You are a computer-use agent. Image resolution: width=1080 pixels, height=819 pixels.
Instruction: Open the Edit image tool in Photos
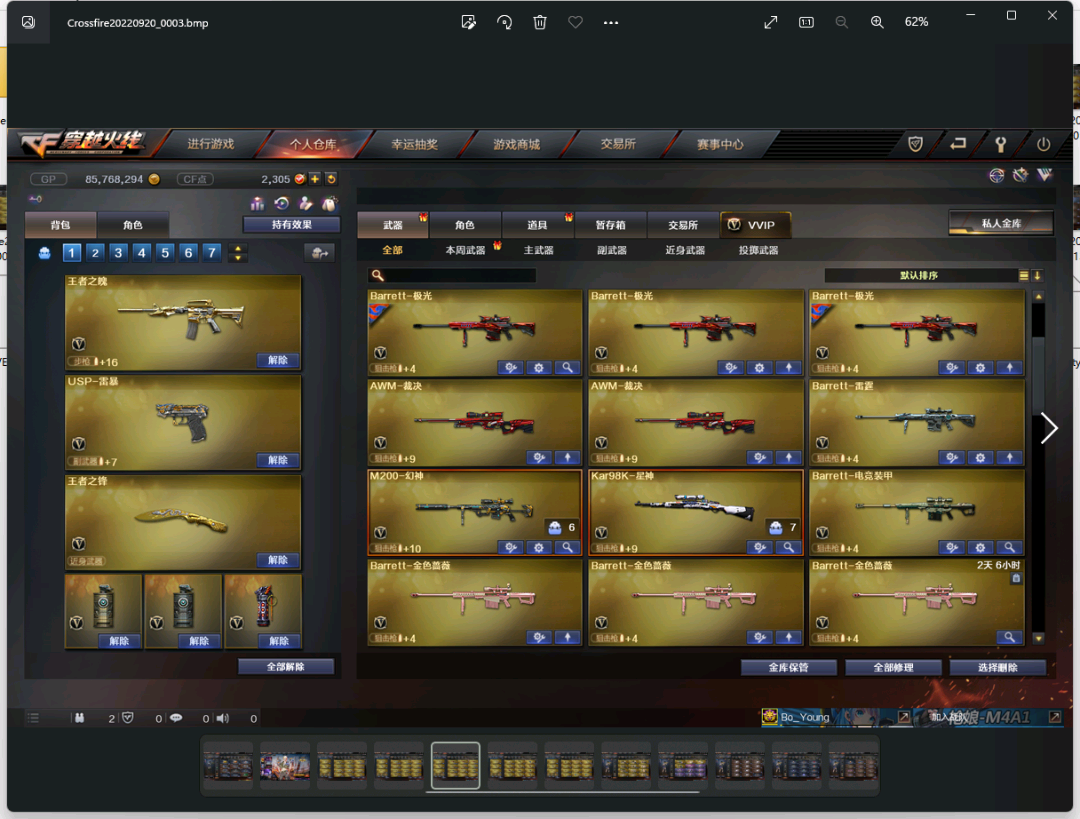point(468,22)
